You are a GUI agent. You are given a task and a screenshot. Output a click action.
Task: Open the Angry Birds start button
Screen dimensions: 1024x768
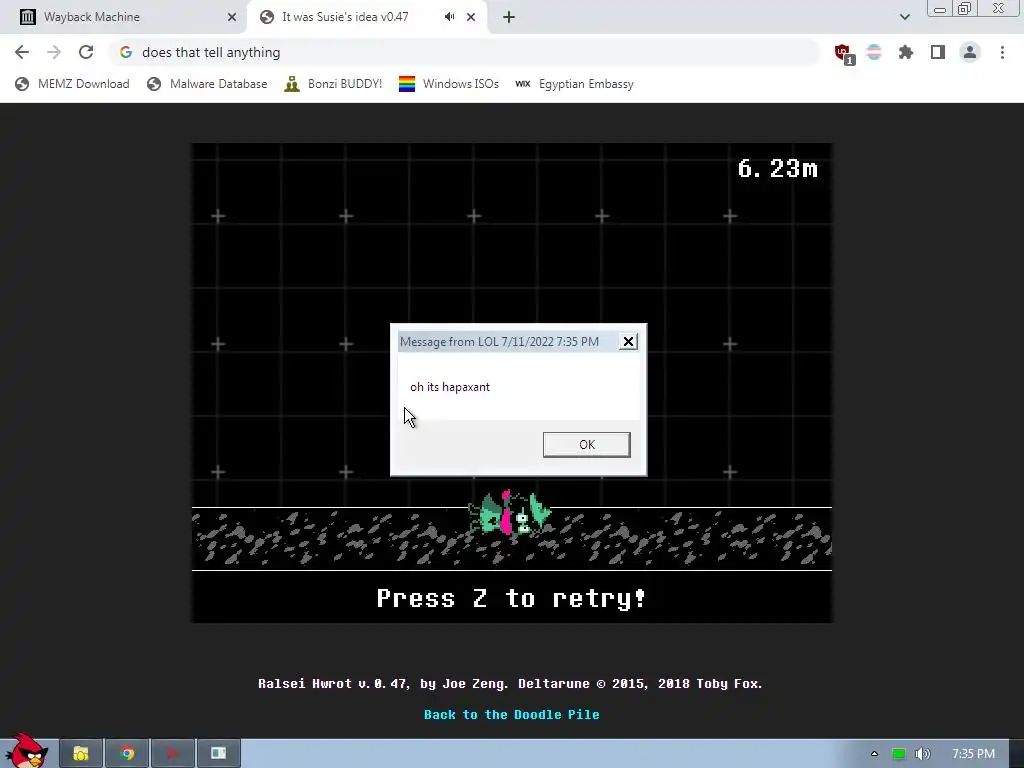(26, 750)
